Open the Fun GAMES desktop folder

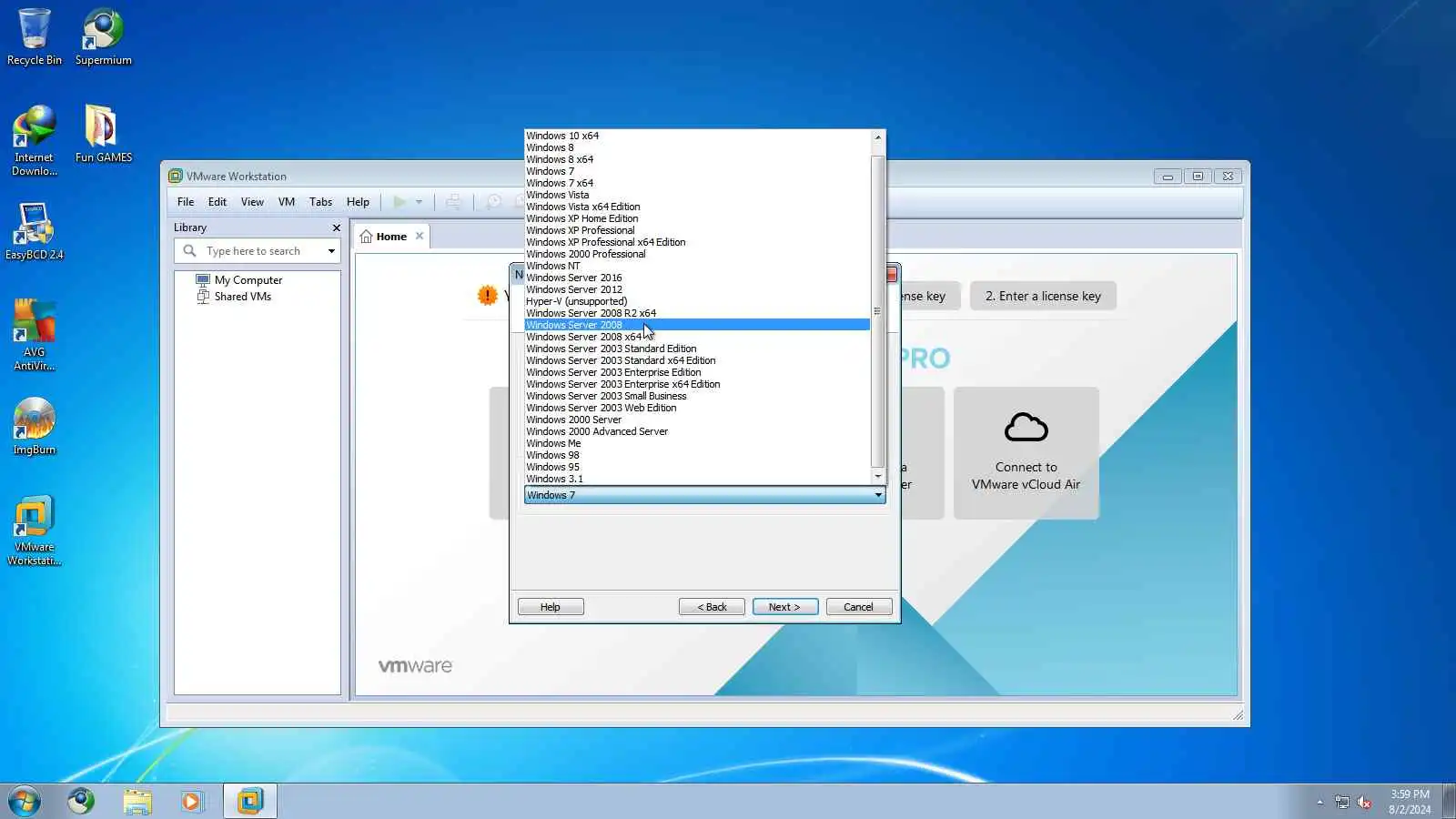(103, 134)
